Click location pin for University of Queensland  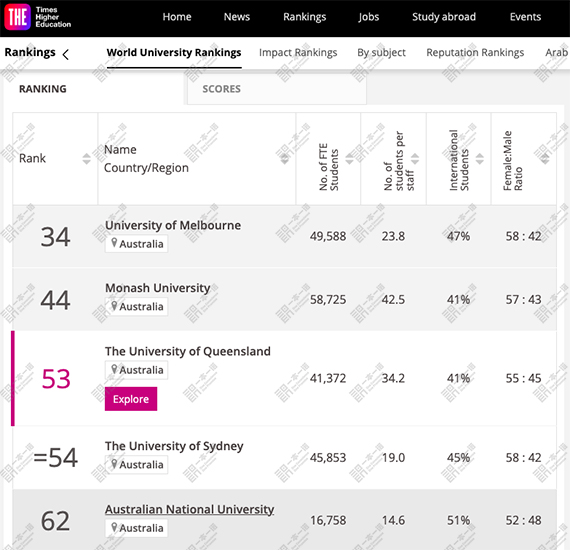[114, 369]
